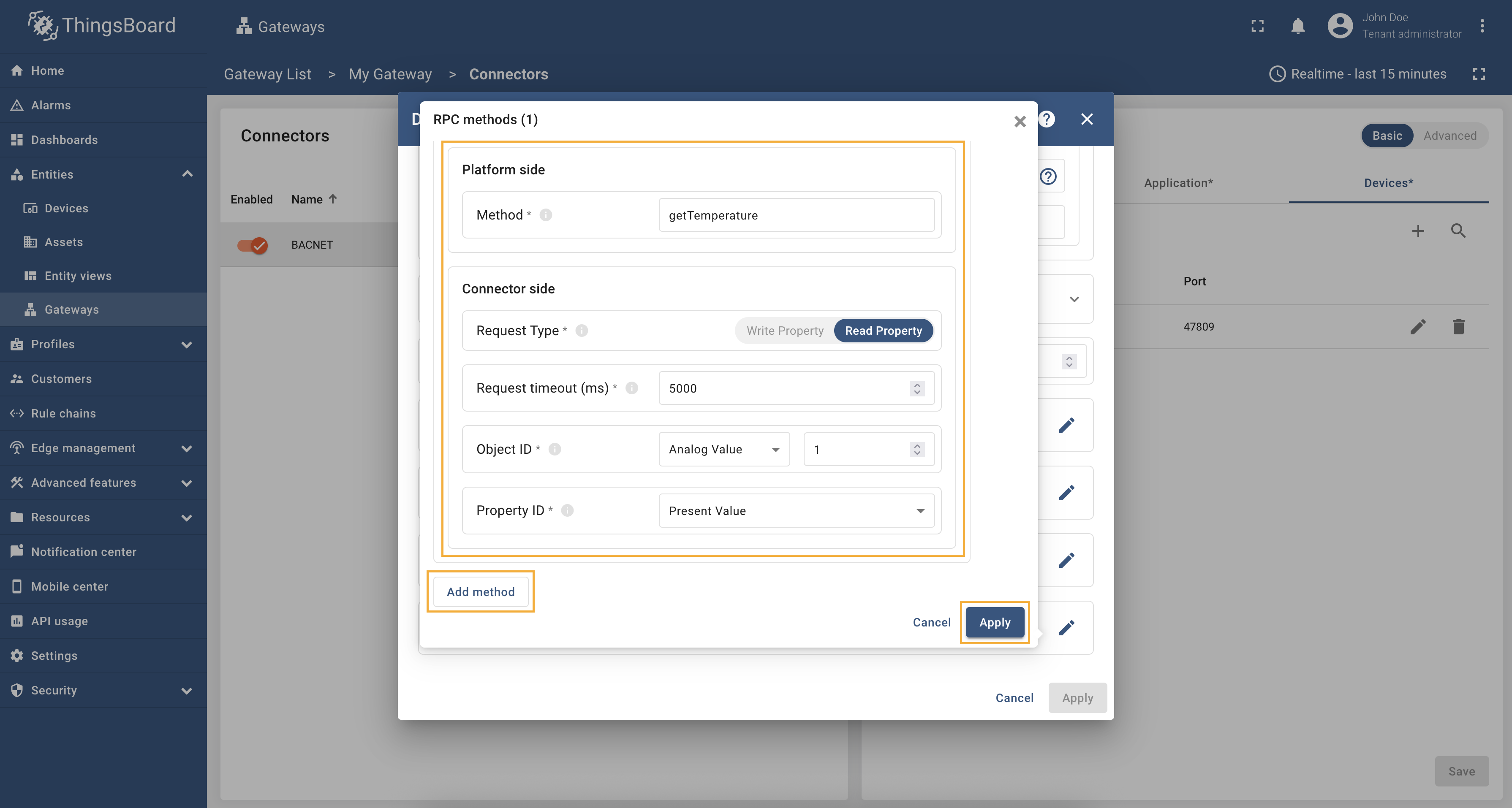
Task: Switch configuration mode to Advanced
Action: [1449, 136]
